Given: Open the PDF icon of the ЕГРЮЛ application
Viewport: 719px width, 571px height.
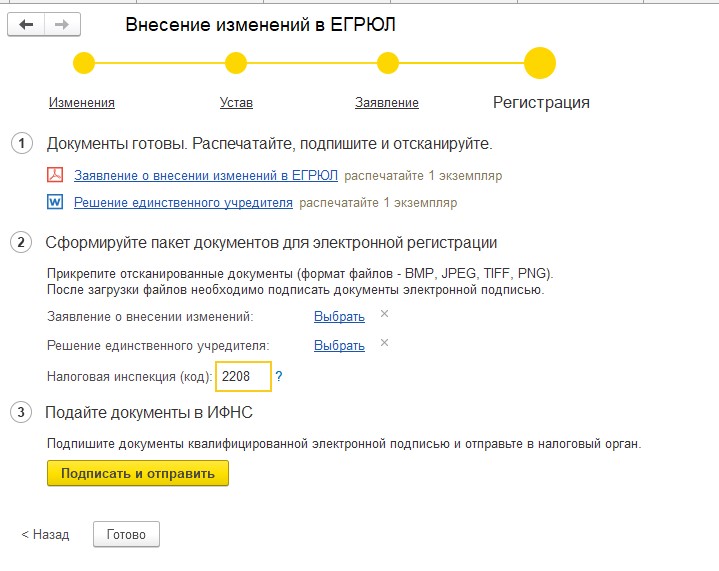Looking at the screenshot, I should pos(55,175).
